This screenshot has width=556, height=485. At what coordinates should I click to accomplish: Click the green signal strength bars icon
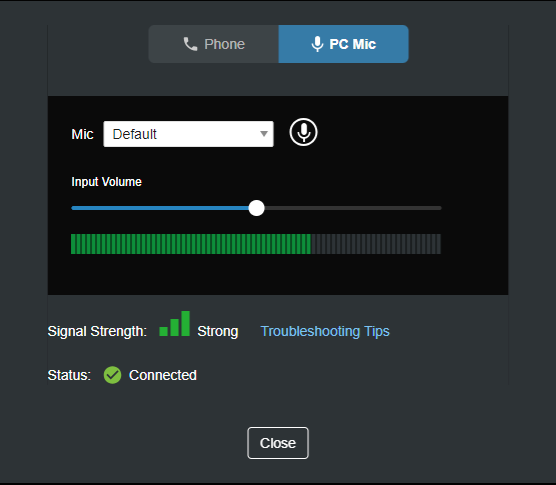tap(174, 323)
